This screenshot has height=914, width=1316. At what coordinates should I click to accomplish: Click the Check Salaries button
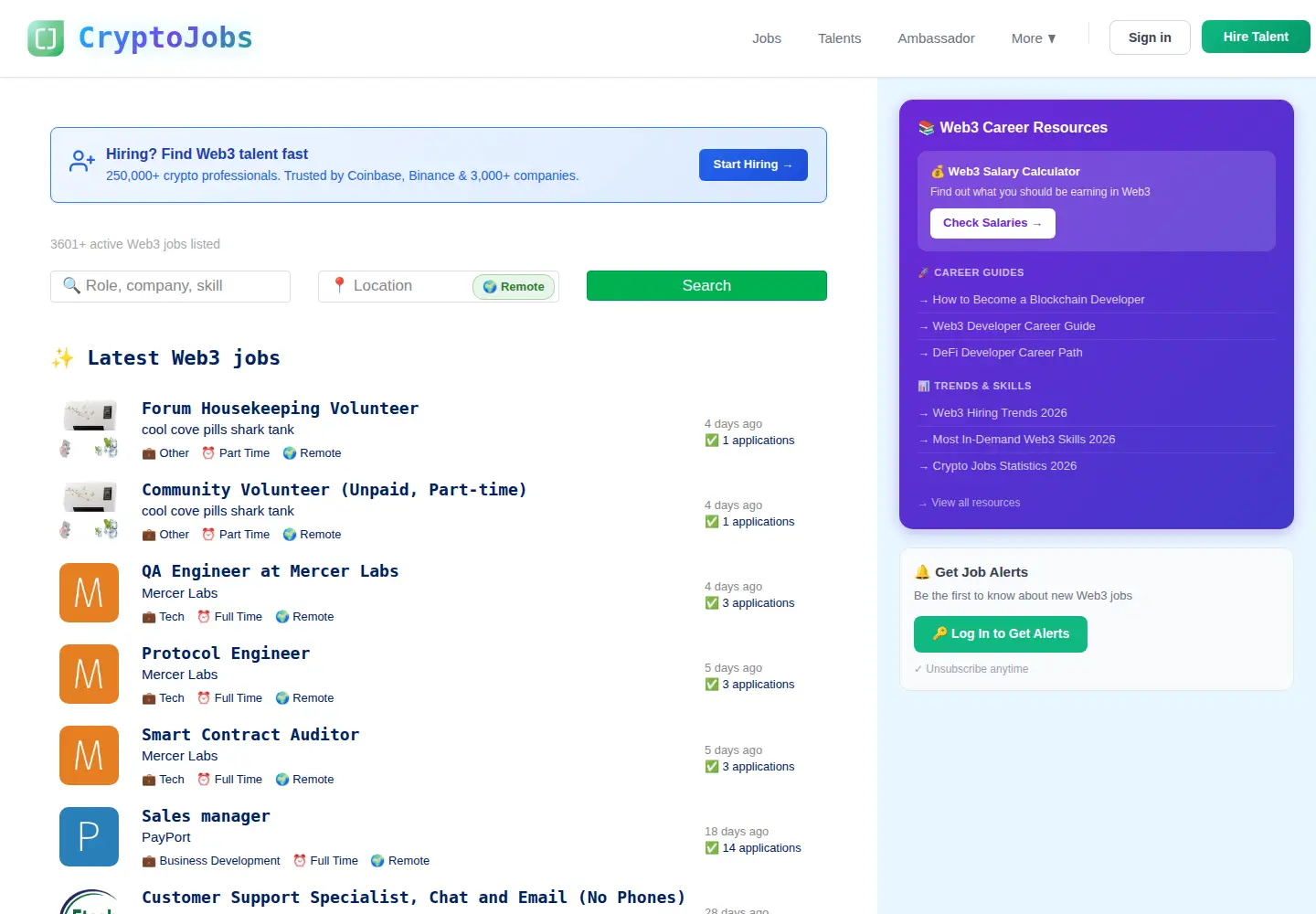(992, 223)
